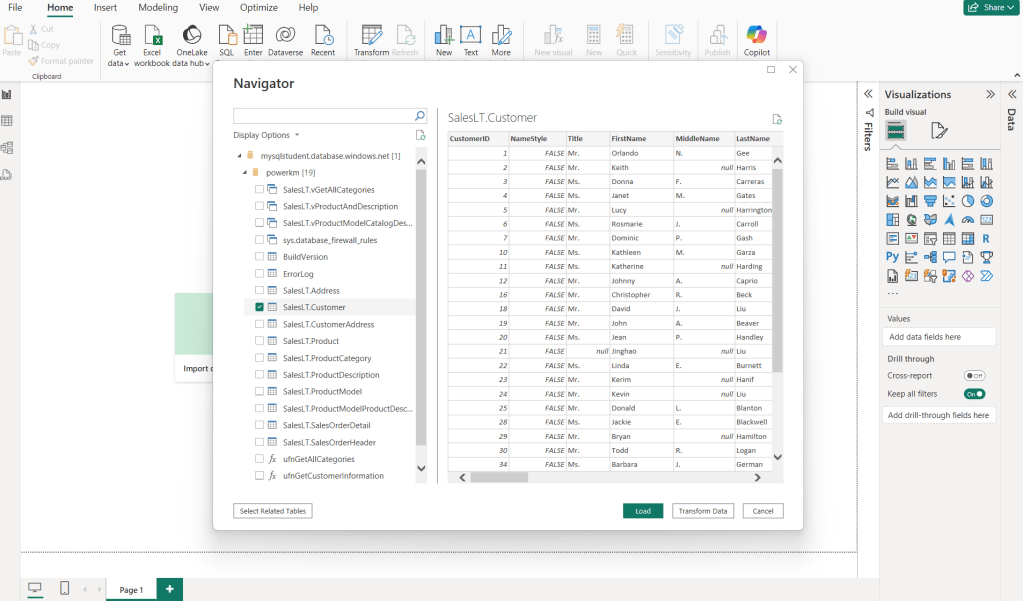Open the Modeling ribbon tab
The height and width of the screenshot is (601, 1023).
tap(158, 8)
